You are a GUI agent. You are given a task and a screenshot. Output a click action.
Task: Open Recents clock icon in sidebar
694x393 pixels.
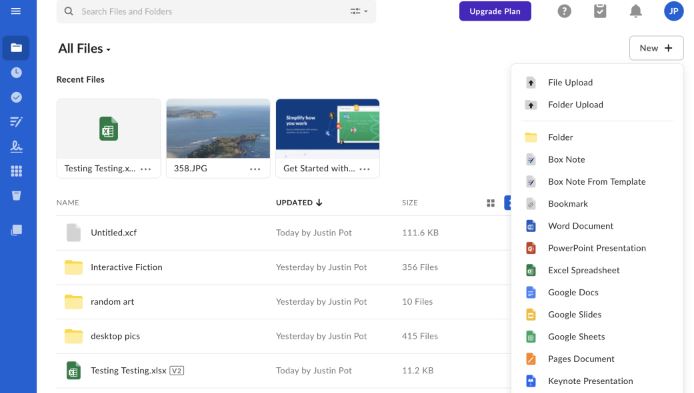tap(16, 73)
